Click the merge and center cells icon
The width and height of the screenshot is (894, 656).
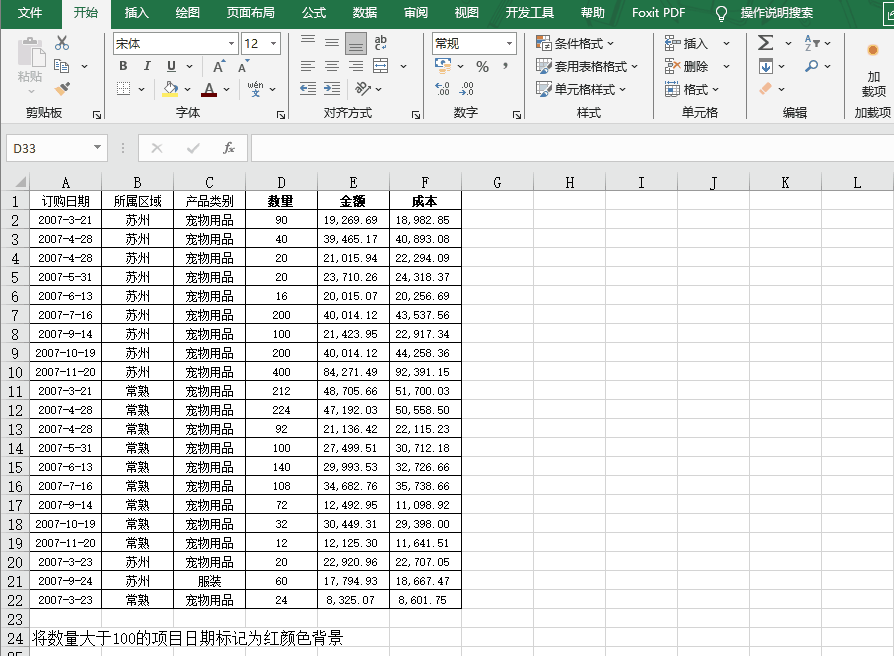pos(380,66)
